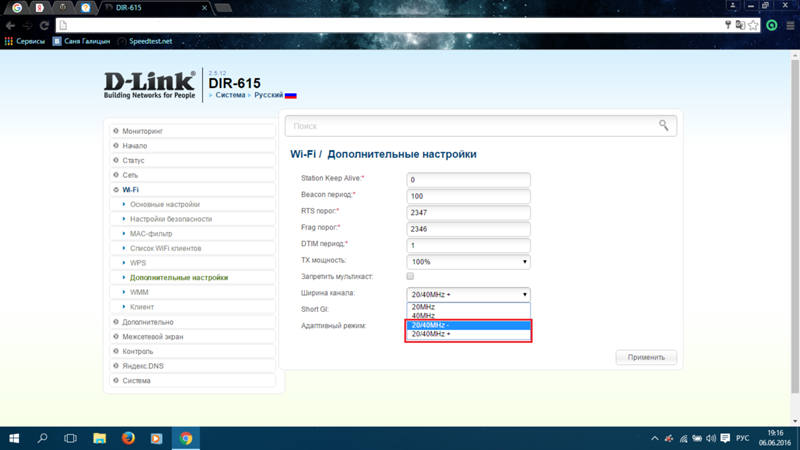The height and width of the screenshot is (450, 800).
Task: Switch to the Yandex tab
Action: coord(39,8)
